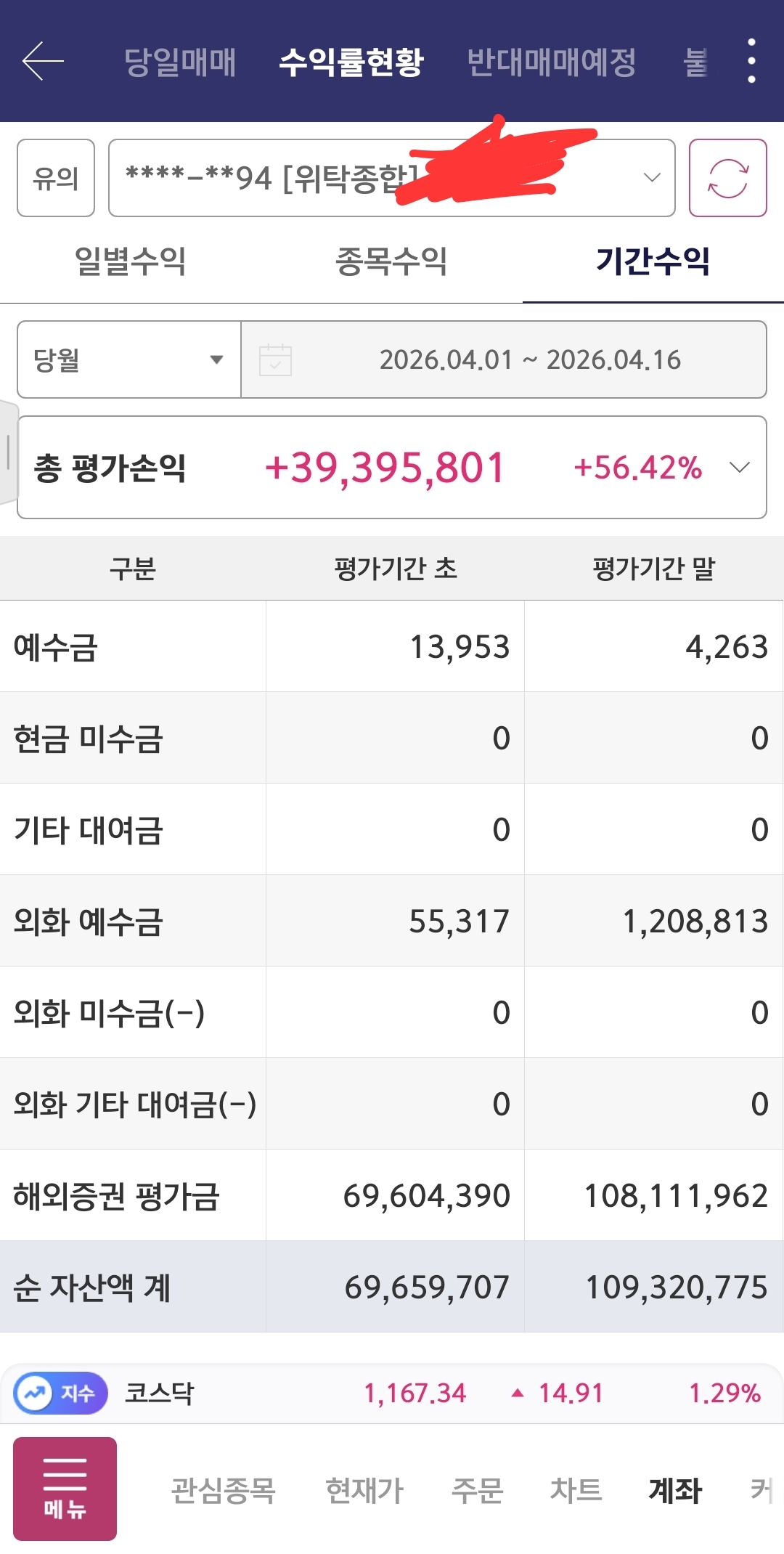
Task: Open the 당월 period dropdown
Action: pos(128,359)
